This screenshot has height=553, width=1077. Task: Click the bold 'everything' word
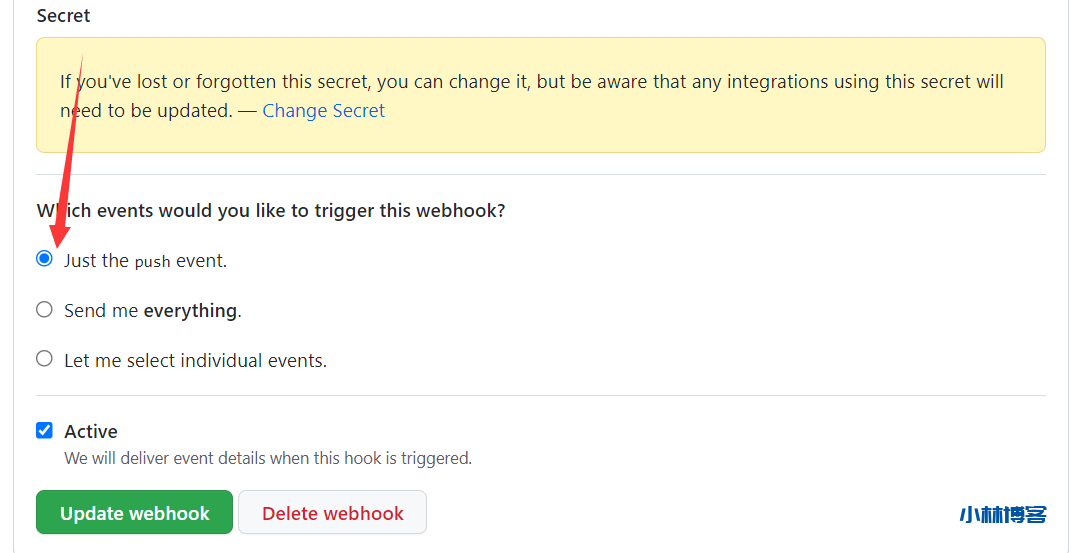[x=190, y=311]
